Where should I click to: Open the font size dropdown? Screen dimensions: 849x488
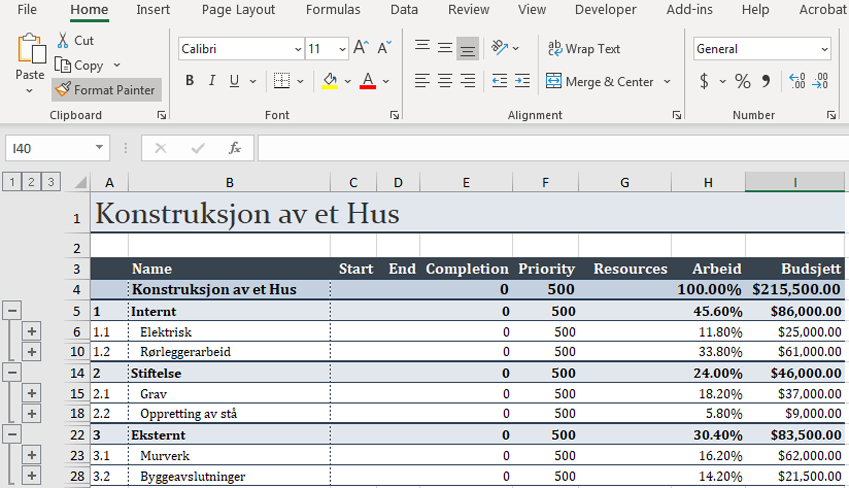pyautogui.click(x=342, y=49)
